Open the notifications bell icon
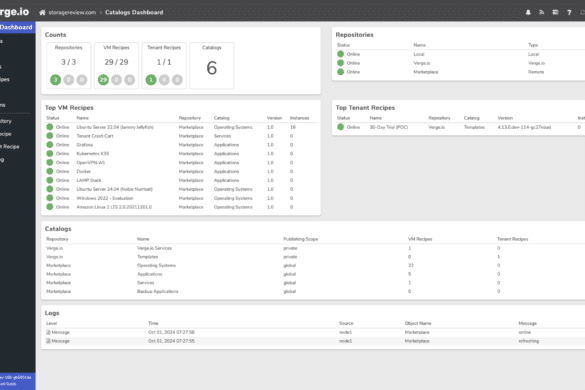 [x=528, y=12]
